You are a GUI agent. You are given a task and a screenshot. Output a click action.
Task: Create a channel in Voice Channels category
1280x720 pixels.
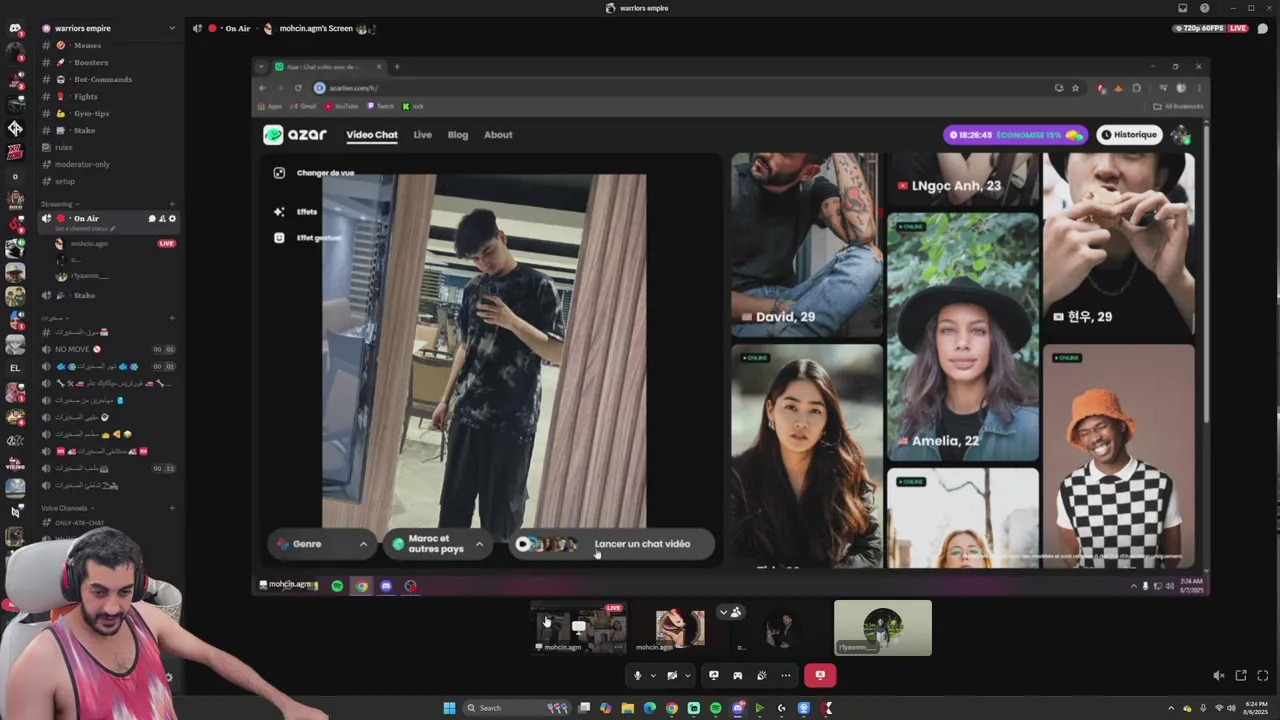(172, 508)
